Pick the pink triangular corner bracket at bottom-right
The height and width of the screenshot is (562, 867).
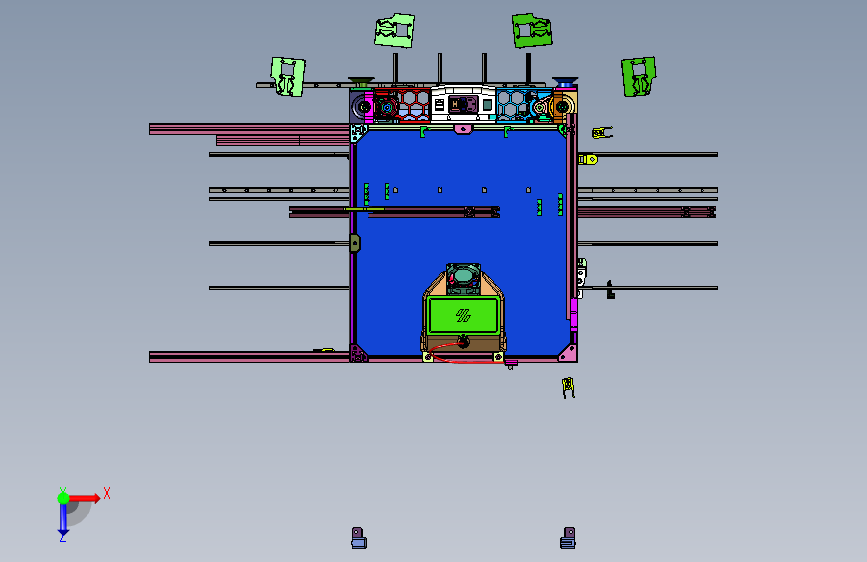tap(568, 353)
